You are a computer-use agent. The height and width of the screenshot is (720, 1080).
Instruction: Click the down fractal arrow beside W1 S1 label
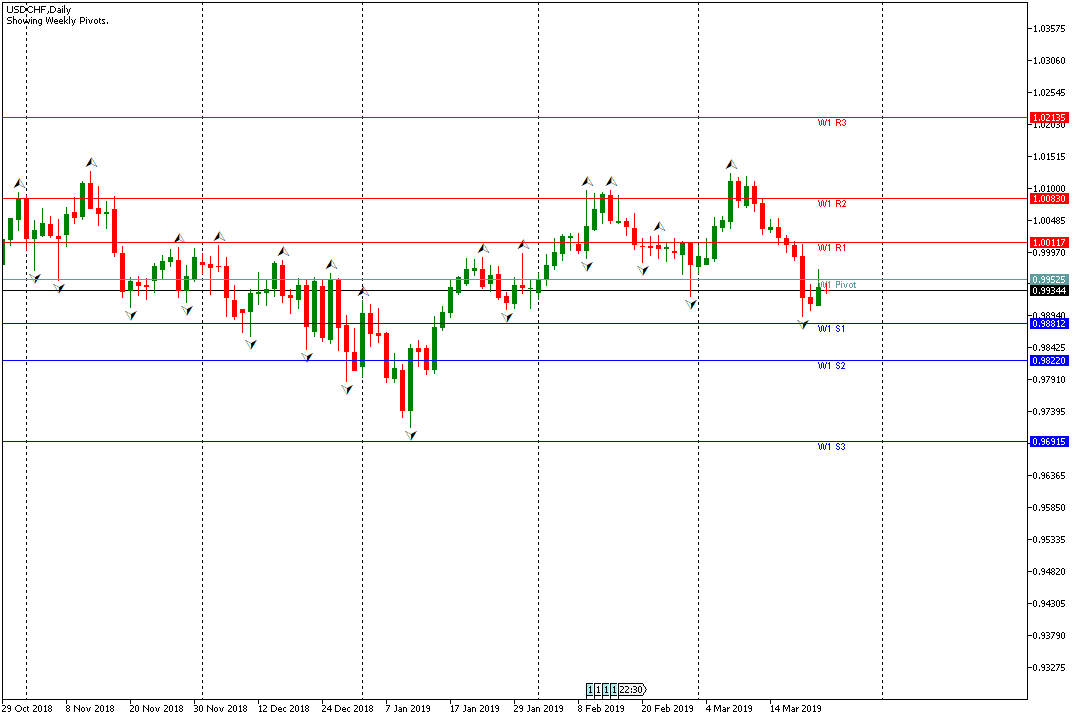(x=802, y=323)
